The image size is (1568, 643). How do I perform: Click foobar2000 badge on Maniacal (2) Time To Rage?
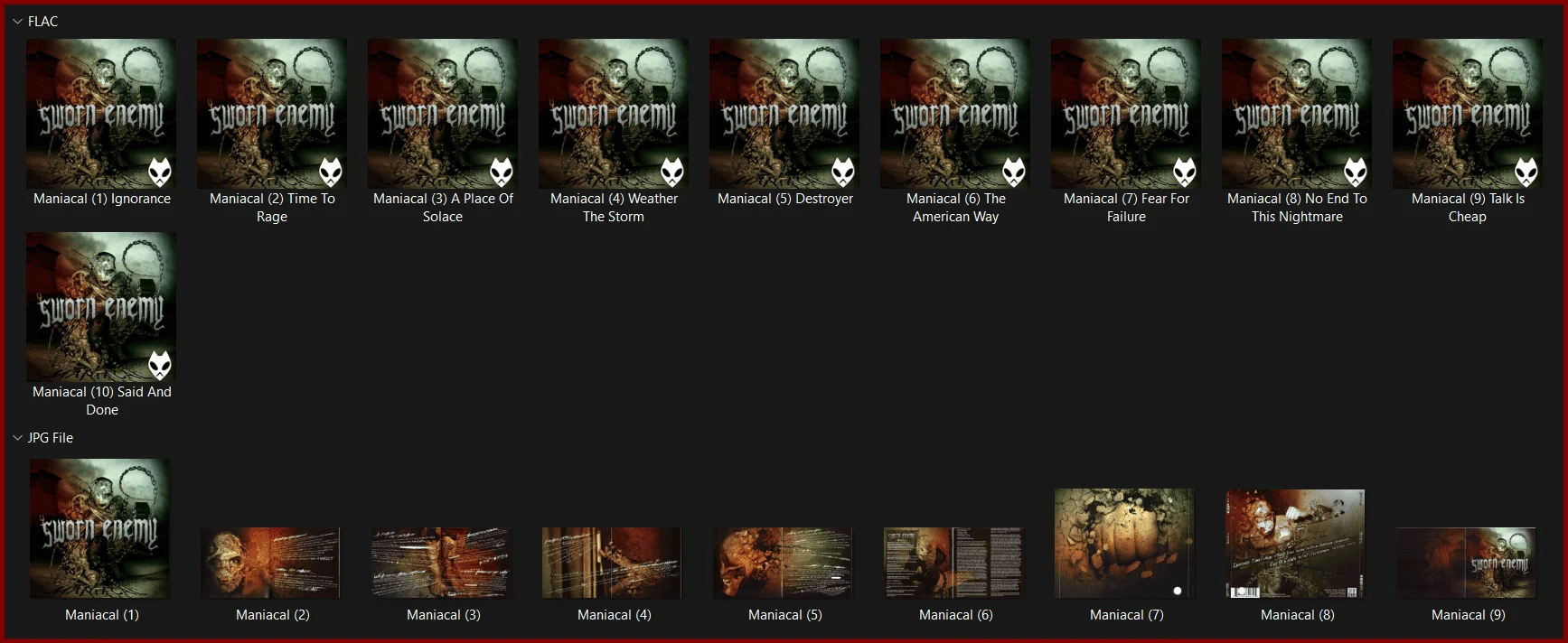(331, 172)
